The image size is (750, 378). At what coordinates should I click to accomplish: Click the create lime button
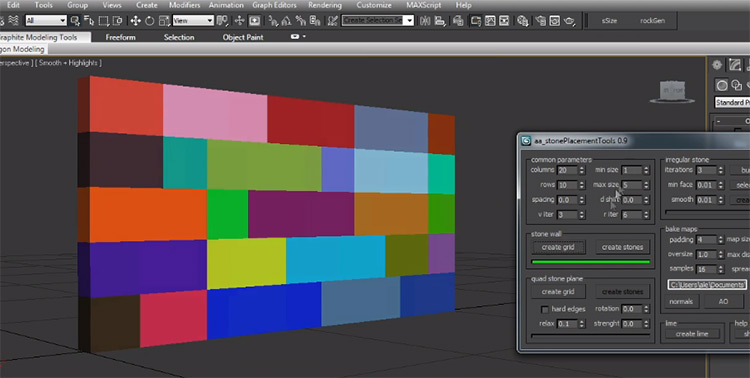coord(692,334)
